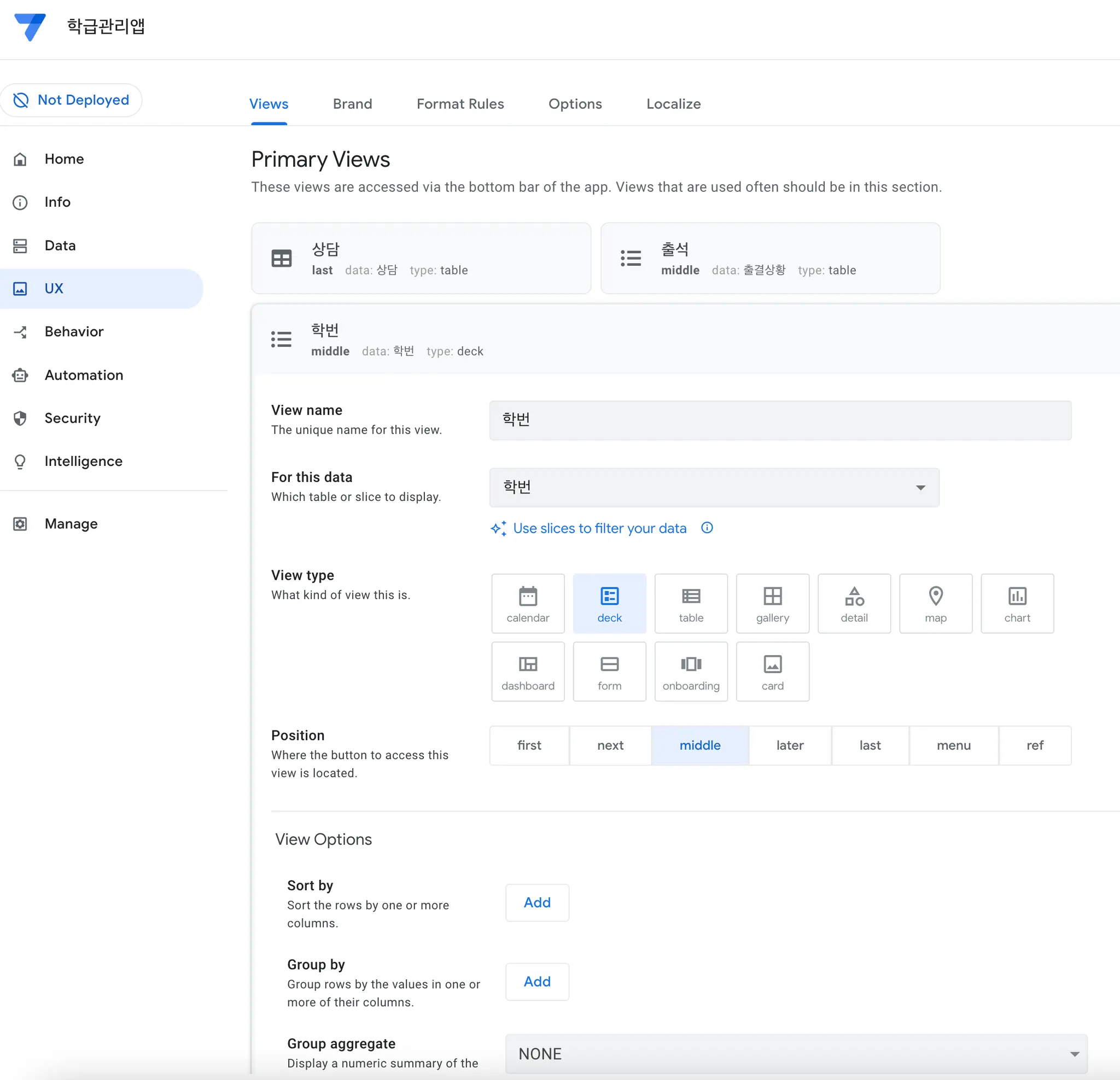Open the Localize tab

(673, 103)
